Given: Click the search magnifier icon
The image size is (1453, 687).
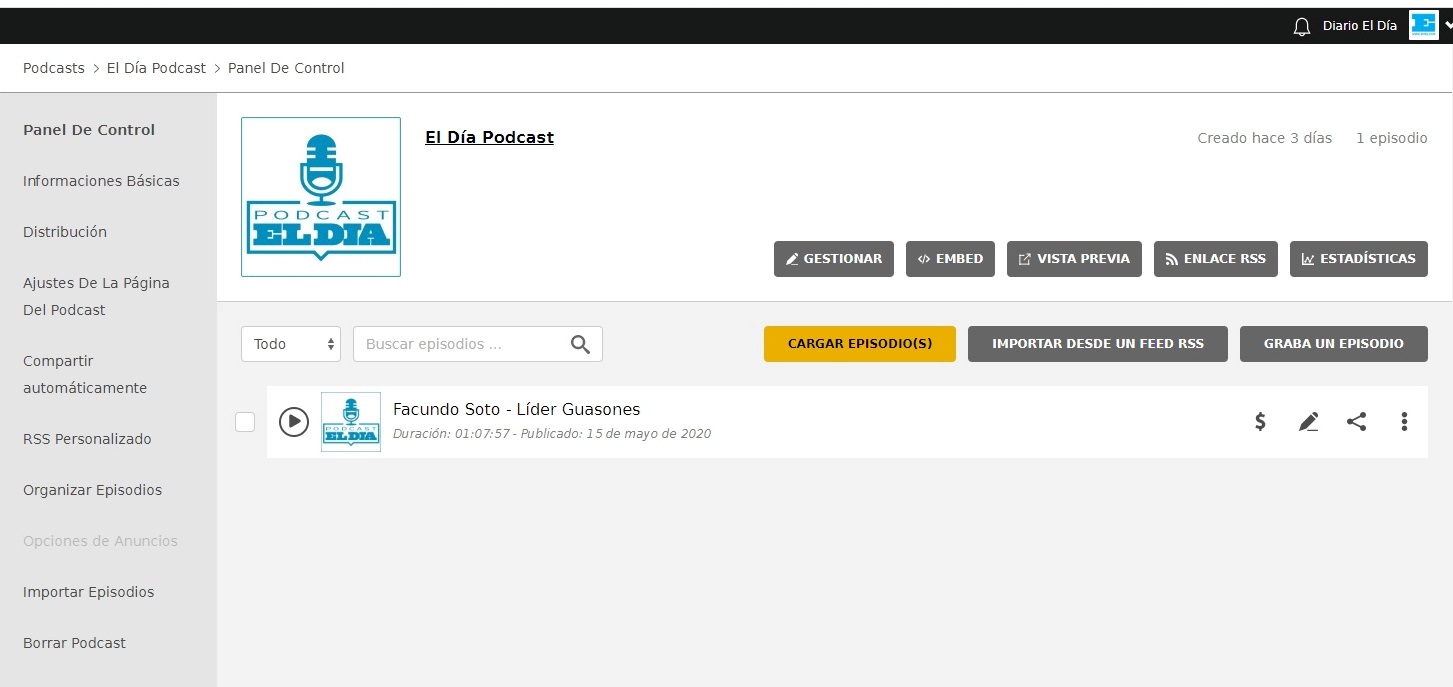Looking at the screenshot, I should coord(580,344).
